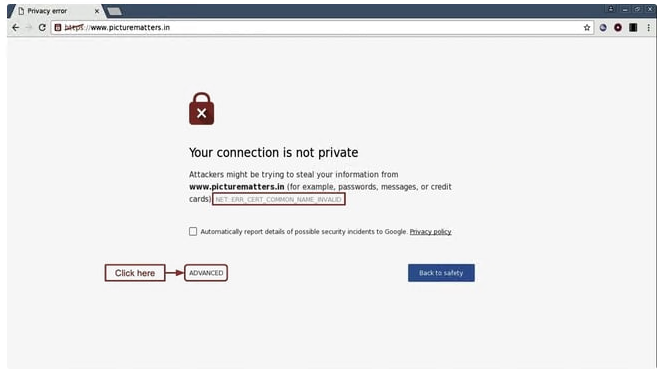658x369 pixels.
Task: Close the Privacy error tab
Action: tap(97, 11)
